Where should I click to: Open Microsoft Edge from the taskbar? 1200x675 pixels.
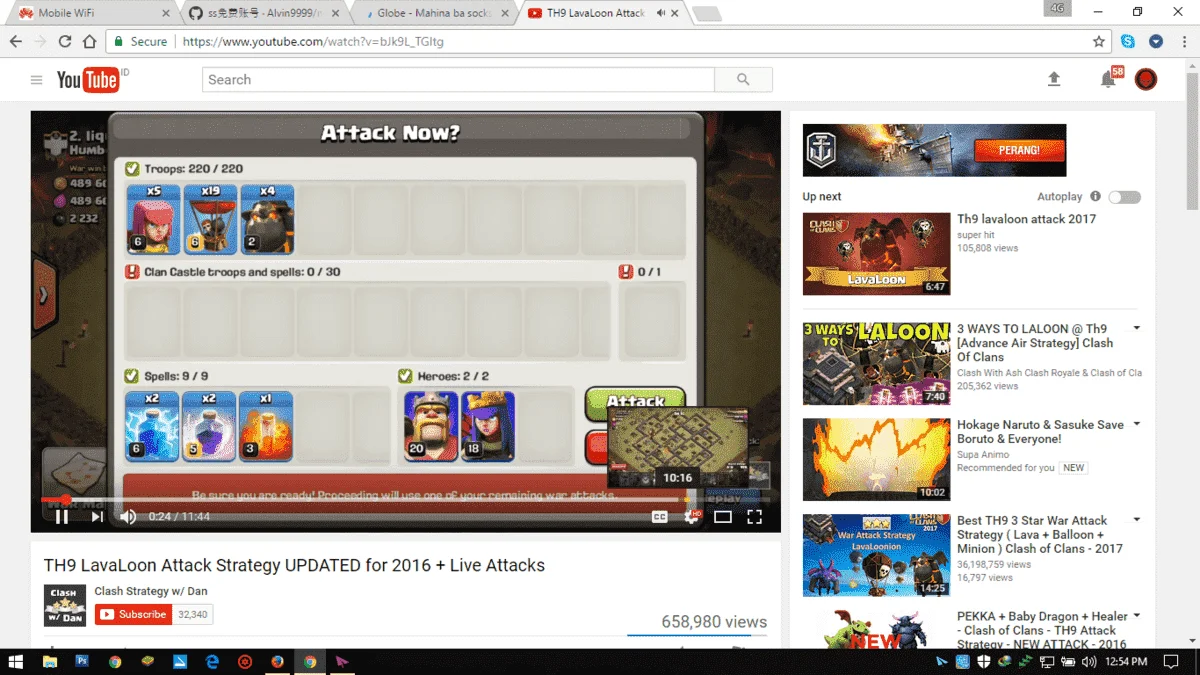(x=212, y=661)
